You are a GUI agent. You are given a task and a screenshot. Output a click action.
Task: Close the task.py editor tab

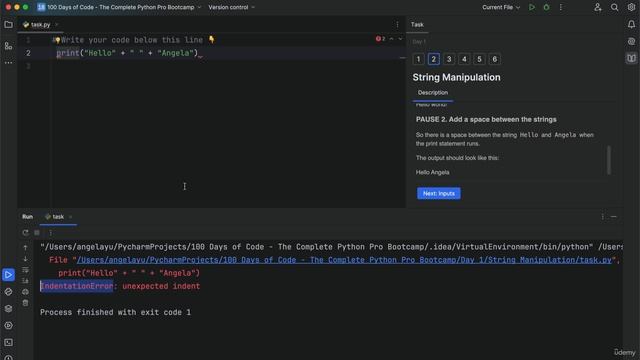click(57, 24)
